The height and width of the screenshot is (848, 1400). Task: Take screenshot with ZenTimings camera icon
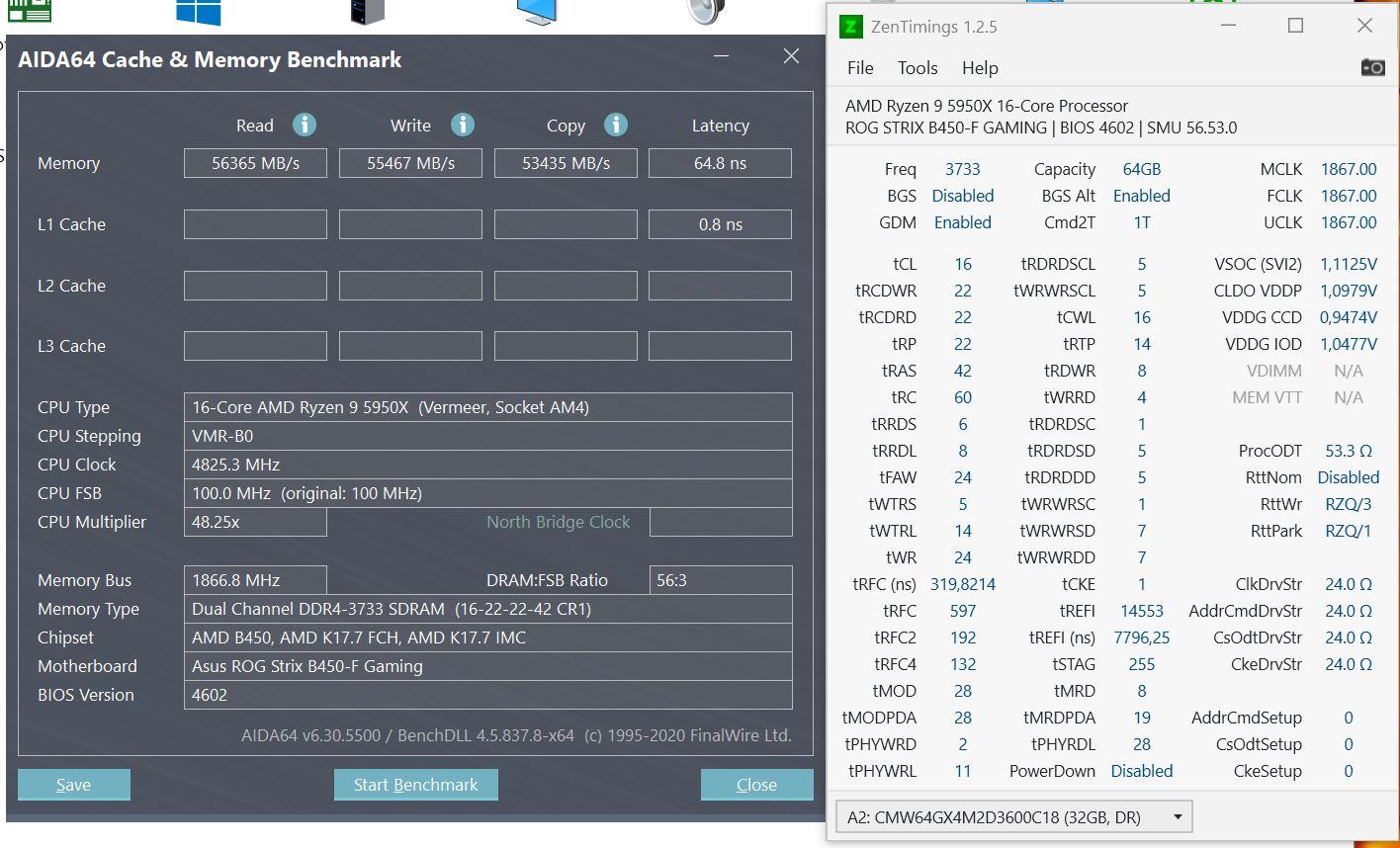pos(1372,67)
